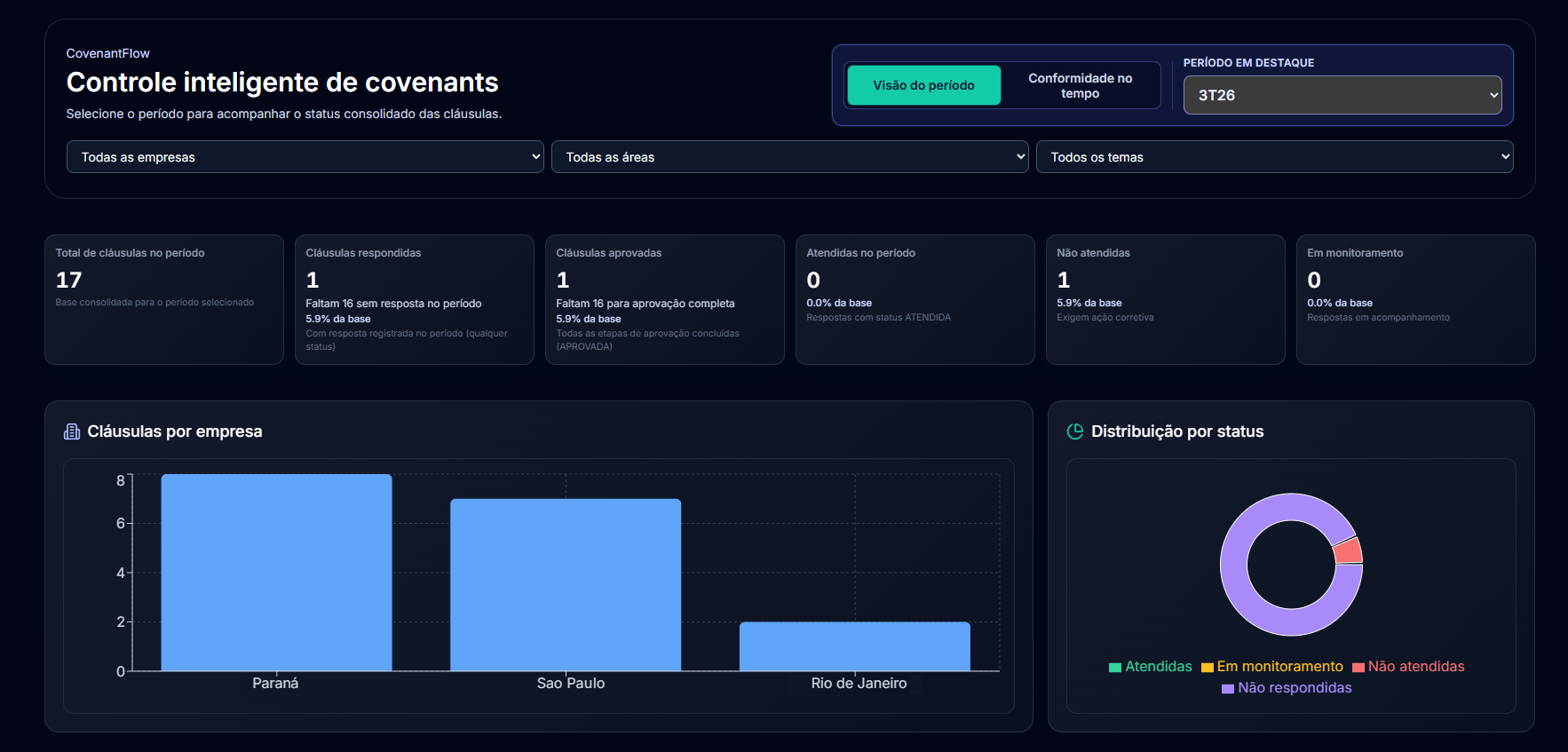The height and width of the screenshot is (752, 1568).
Task: Toggle the Não respondidas legend item
Action: click(1287, 688)
